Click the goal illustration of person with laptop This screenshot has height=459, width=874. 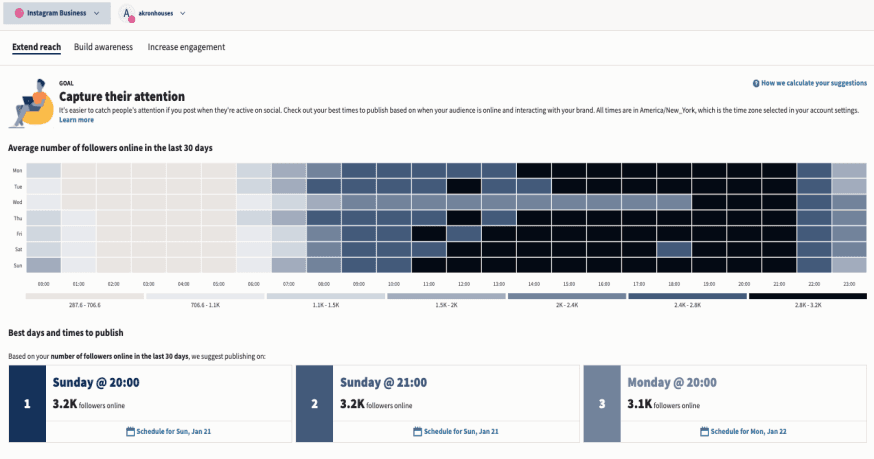tap(31, 103)
